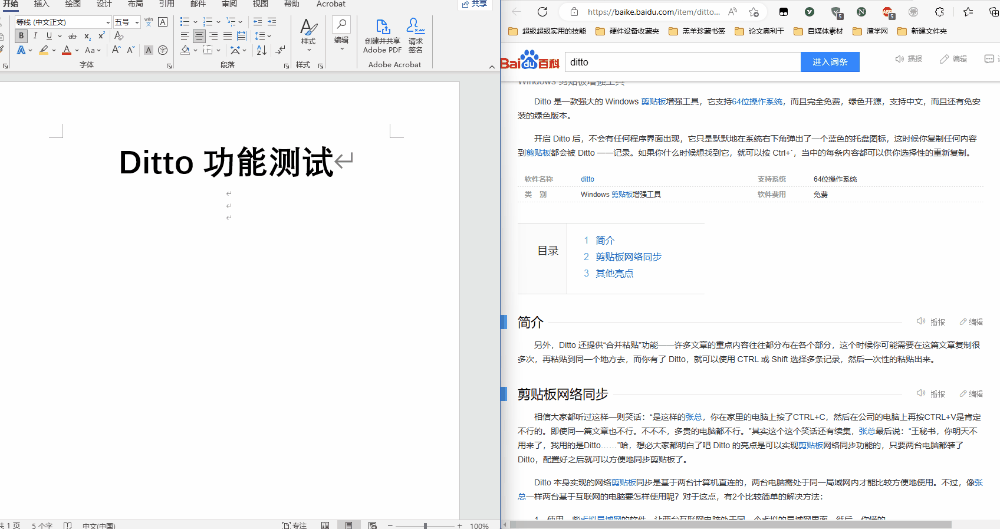
Task: Click the sort icon in paragraph group
Action: click(261, 50)
